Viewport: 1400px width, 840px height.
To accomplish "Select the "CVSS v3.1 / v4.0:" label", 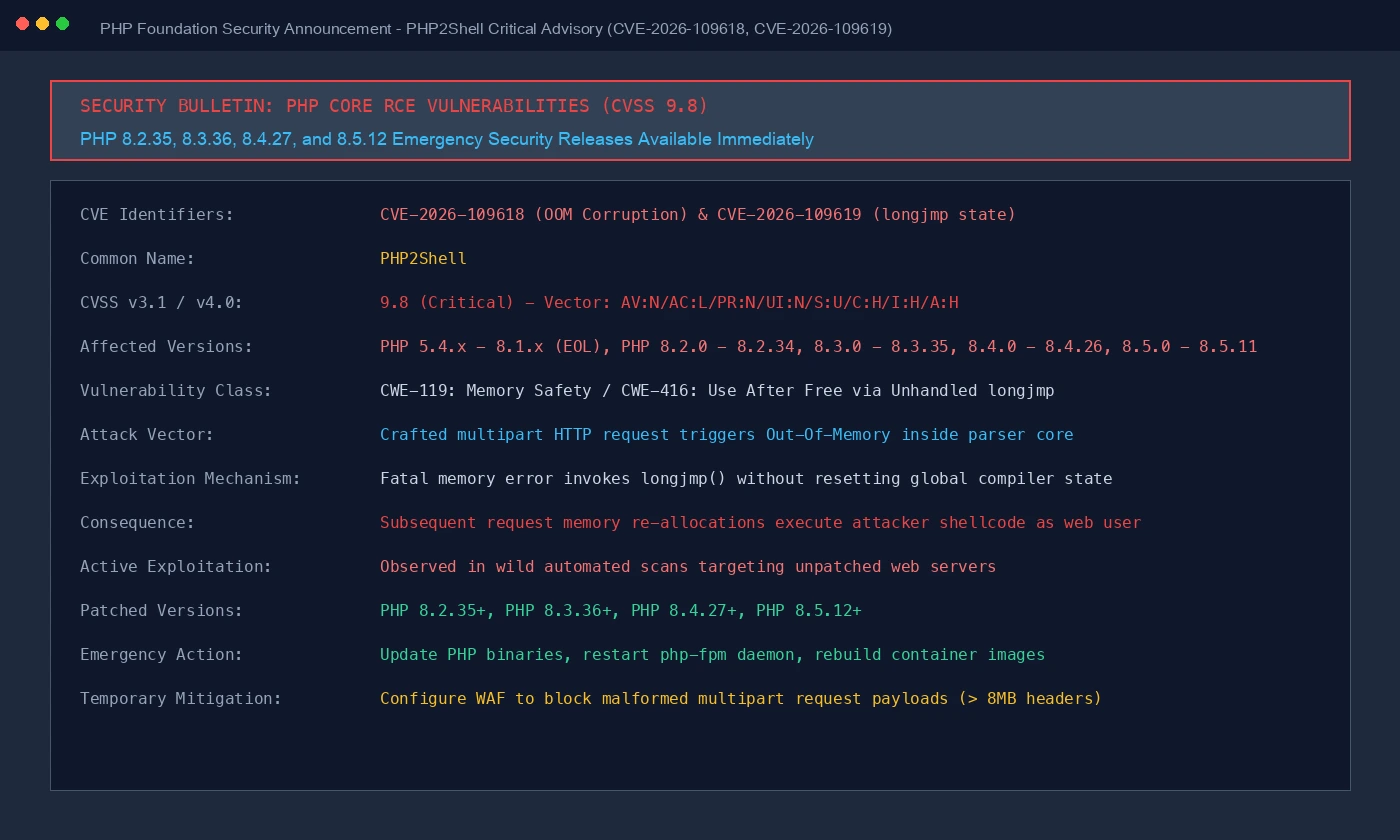I will [x=162, y=302].
